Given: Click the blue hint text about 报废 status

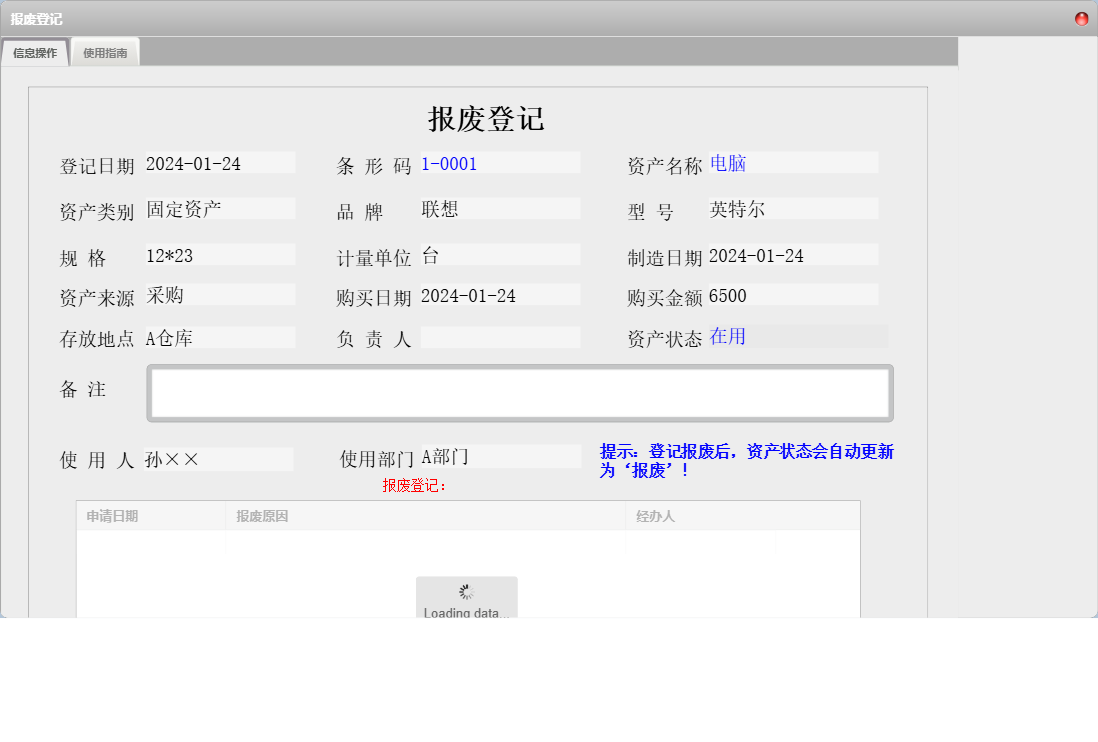Looking at the screenshot, I should coord(747,460).
